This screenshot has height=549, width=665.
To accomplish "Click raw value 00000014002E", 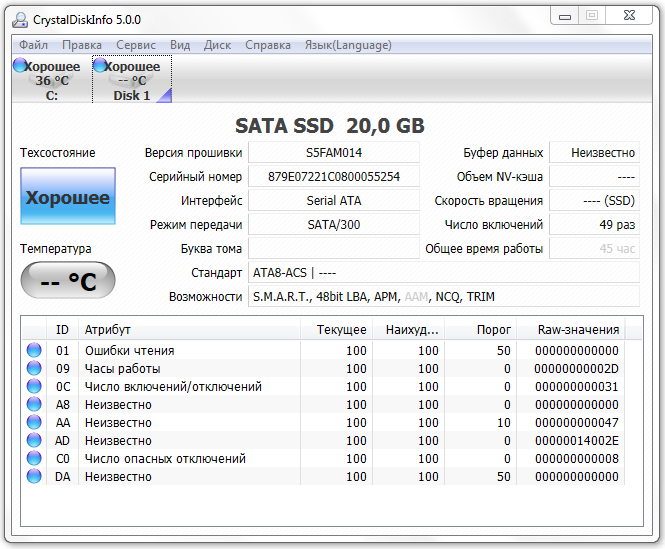I will pyautogui.click(x=576, y=441).
